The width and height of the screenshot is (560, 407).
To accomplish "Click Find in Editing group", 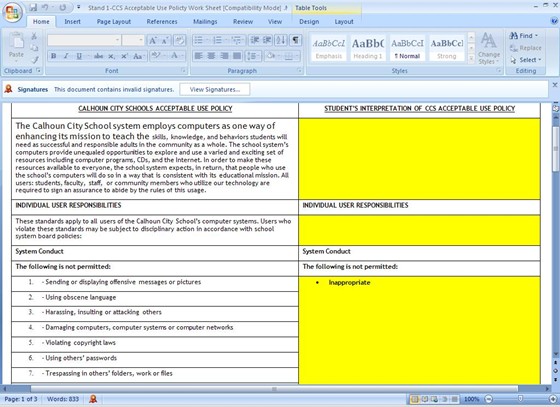I will (x=524, y=36).
